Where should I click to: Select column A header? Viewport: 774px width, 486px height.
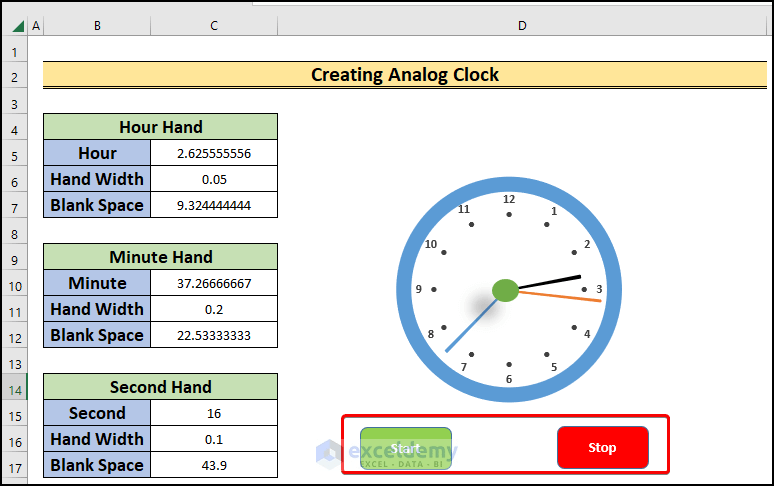coord(36,26)
